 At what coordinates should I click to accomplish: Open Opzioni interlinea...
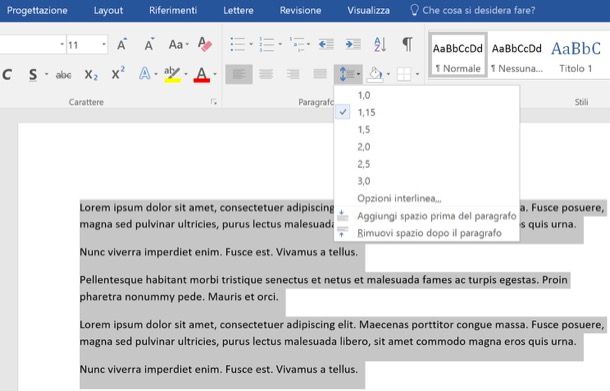[427, 198]
